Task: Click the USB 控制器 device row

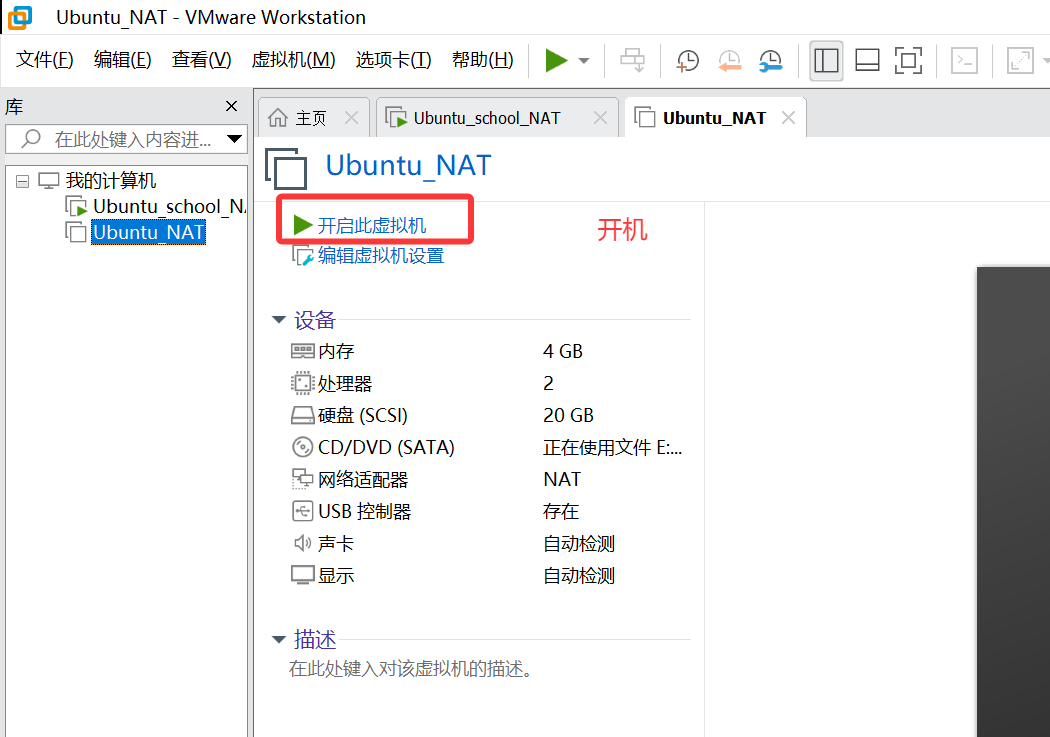Action: click(489, 511)
